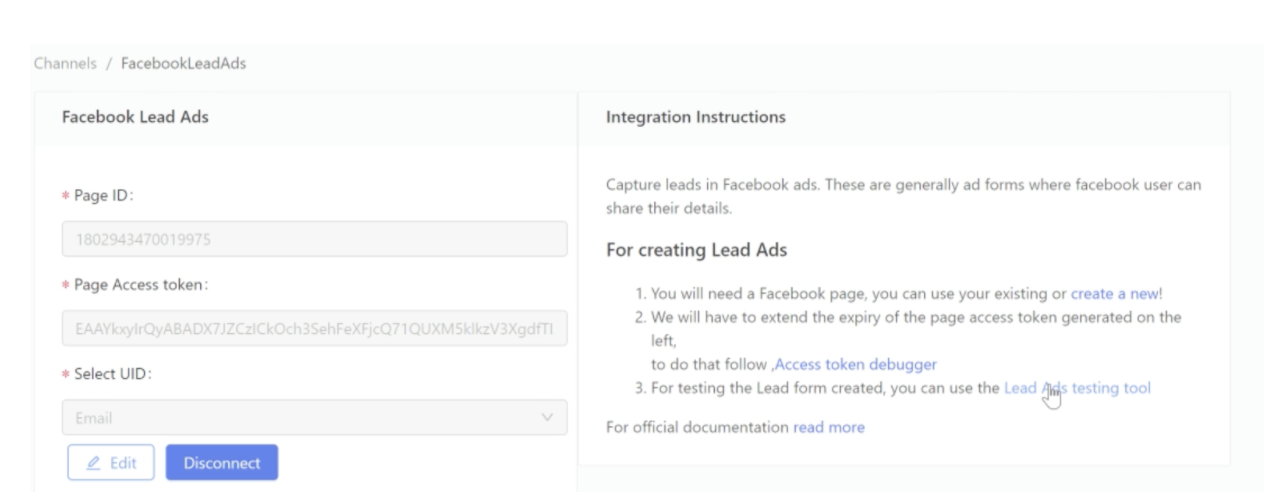Image resolution: width=1264 pixels, height=496 pixels.
Task: Click the Page Access token input field
Action: 315,328
